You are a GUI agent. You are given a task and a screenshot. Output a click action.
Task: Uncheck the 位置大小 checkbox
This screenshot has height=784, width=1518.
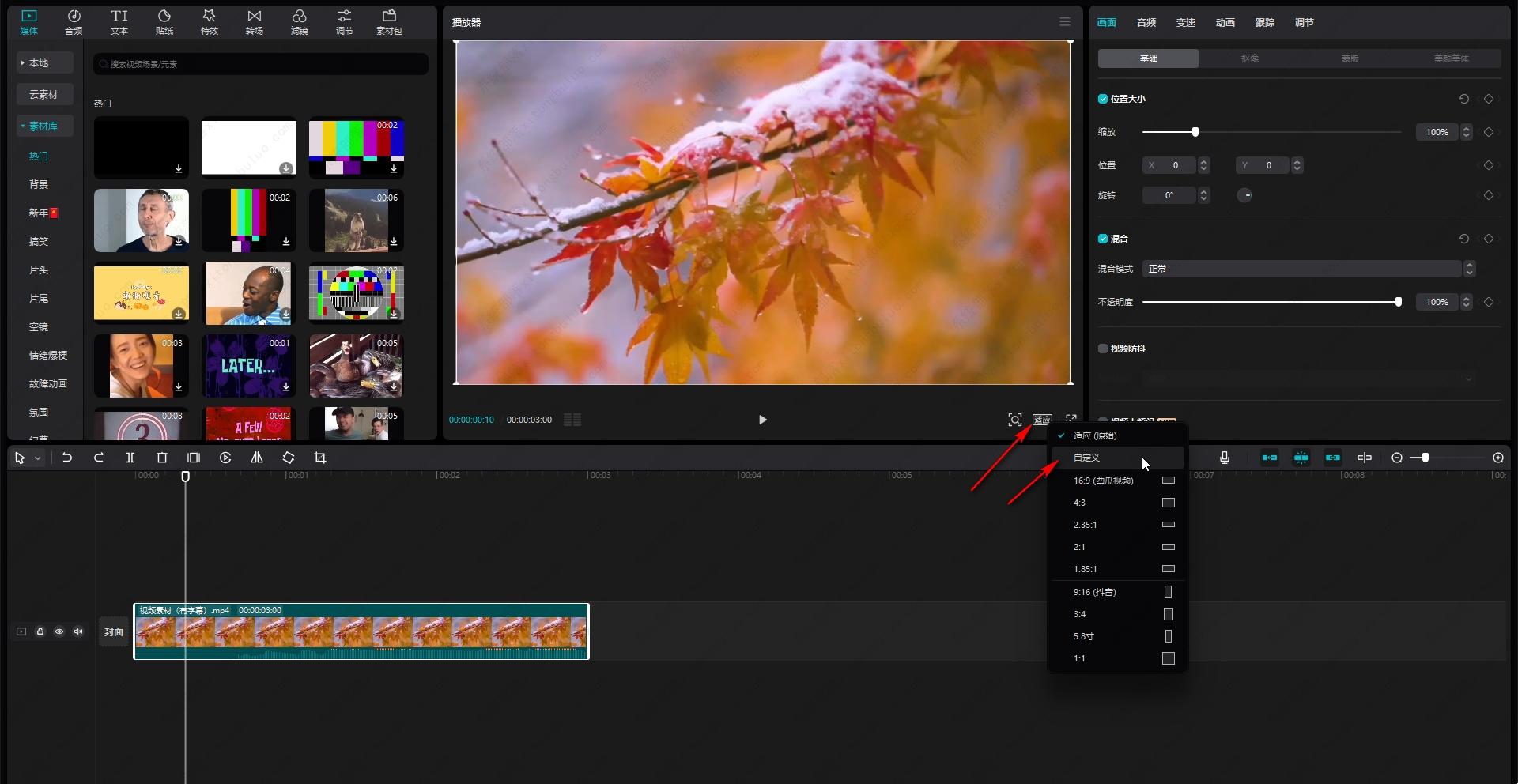pos(1103,99)
